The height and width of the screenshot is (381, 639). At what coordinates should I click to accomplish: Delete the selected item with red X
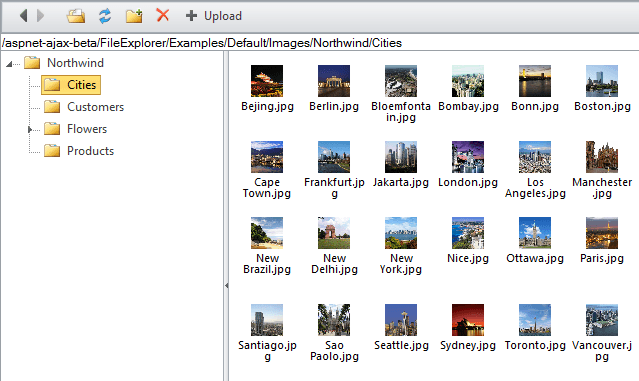click(163, 15)
